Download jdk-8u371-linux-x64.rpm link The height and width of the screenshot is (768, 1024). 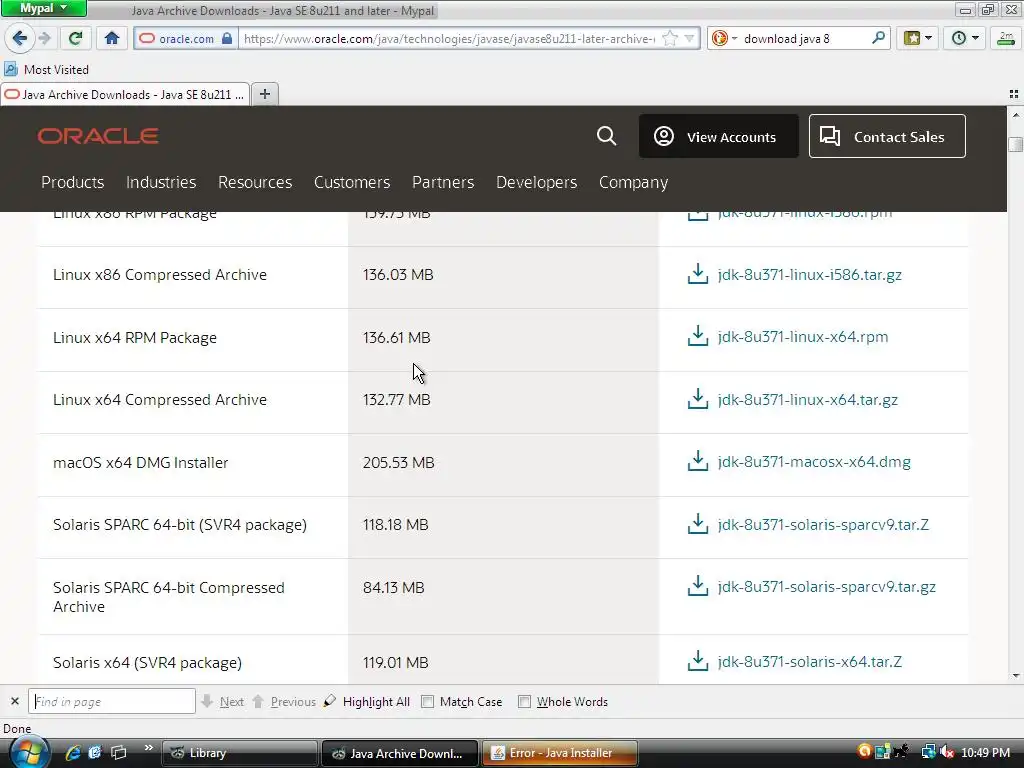803,336
